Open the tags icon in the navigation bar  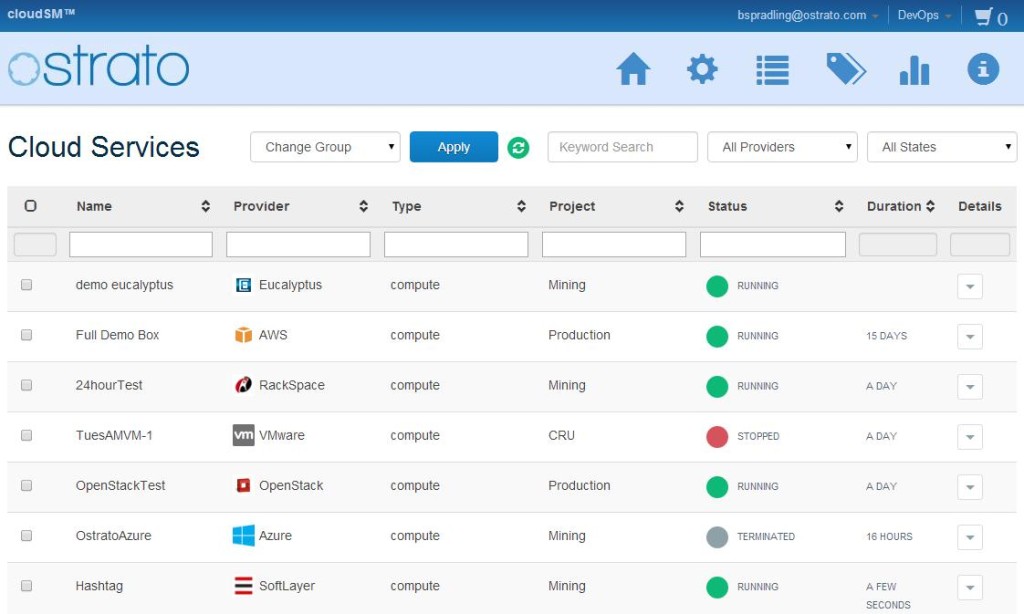(846, 69)
